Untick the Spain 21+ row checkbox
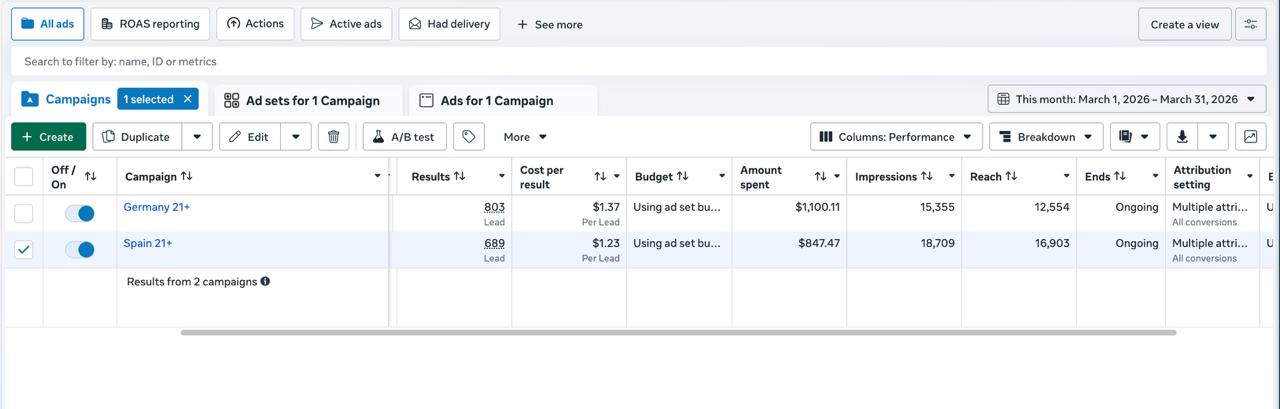 click(x=24, y=250)
